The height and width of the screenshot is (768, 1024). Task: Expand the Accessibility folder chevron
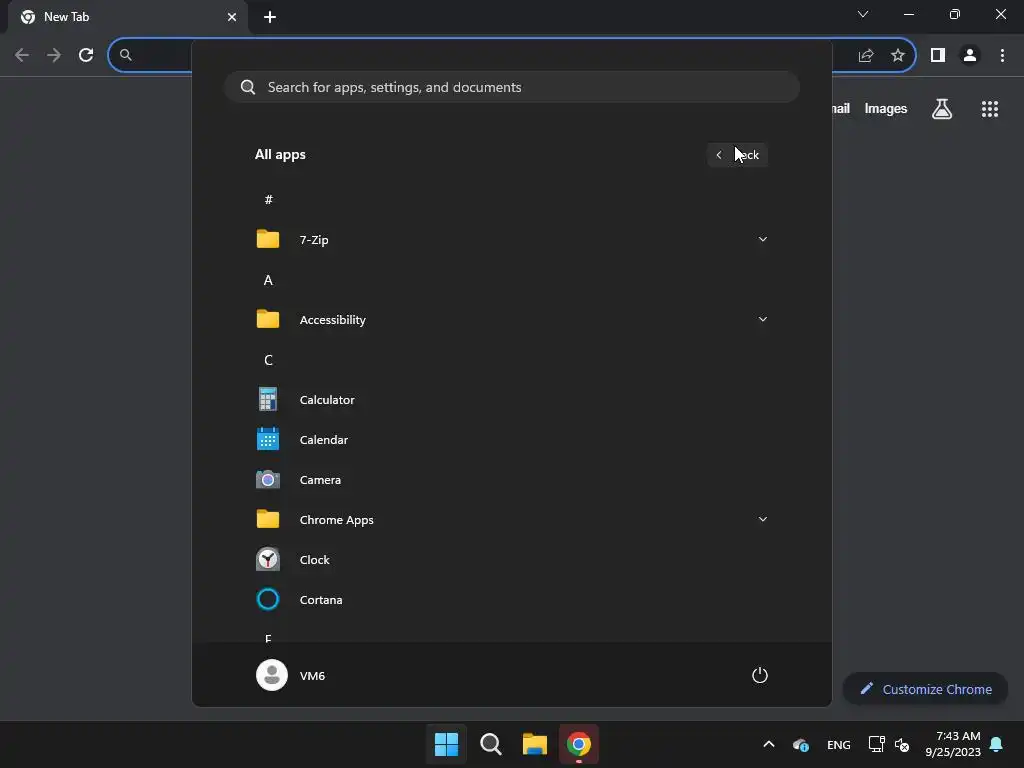point(762,319)
